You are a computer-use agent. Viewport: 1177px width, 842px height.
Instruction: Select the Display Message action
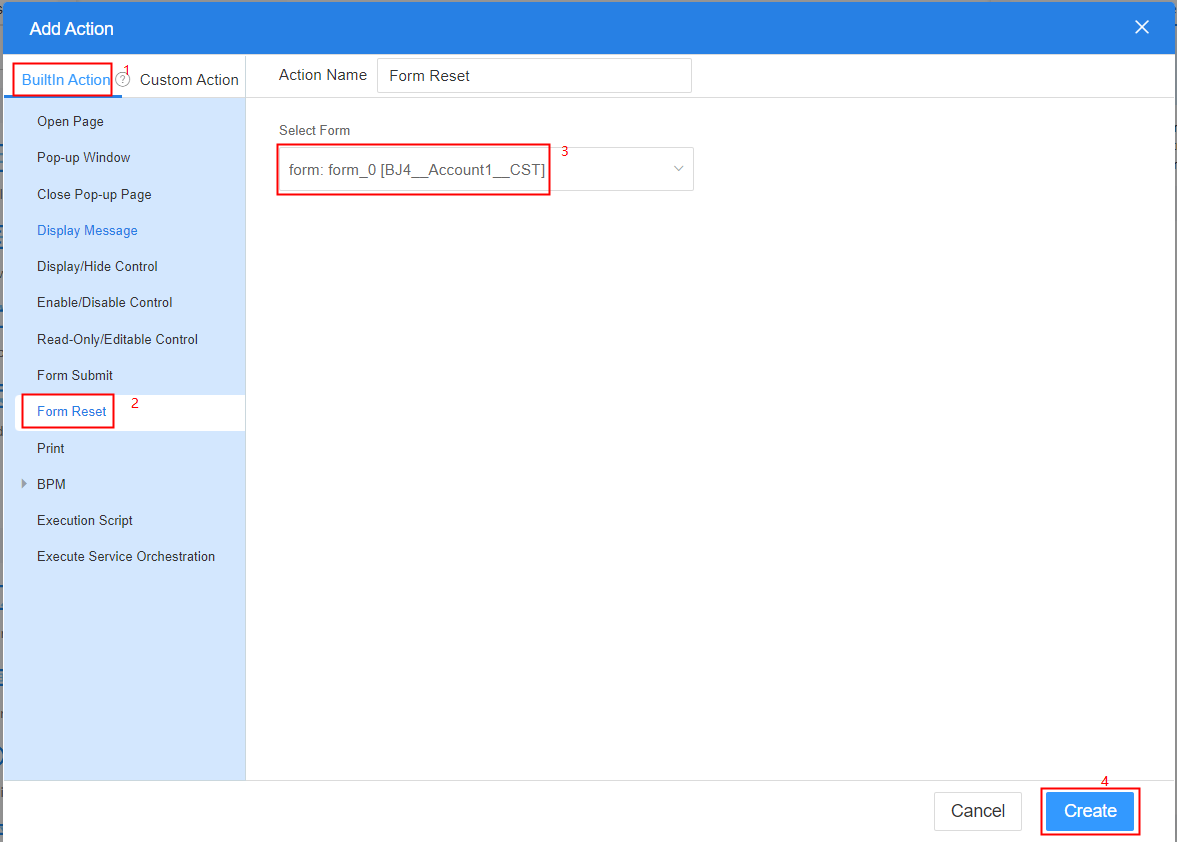[x=87, y=230]
